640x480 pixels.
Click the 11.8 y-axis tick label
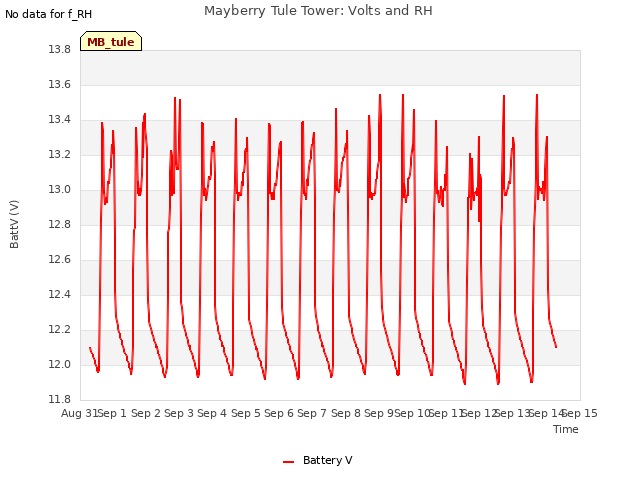click(x=60, y=399)
